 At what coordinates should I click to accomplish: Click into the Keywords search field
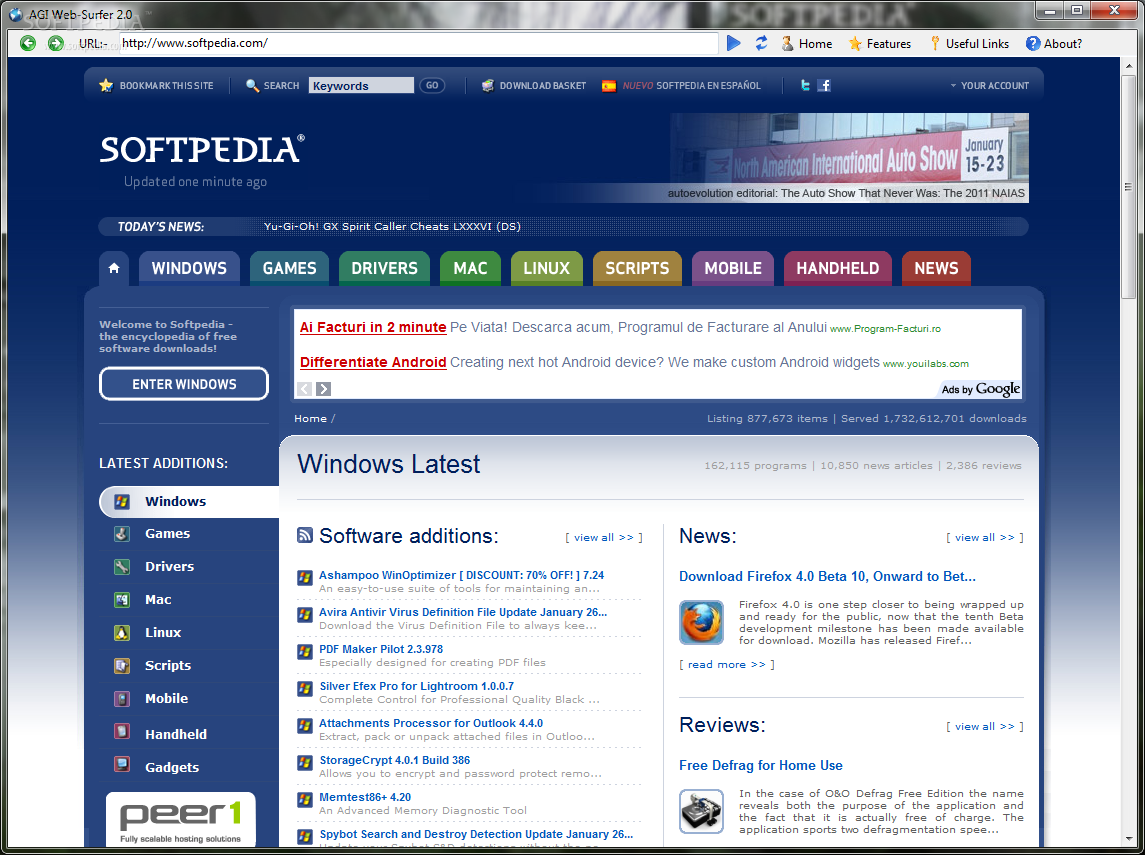(x=361, y=85)
